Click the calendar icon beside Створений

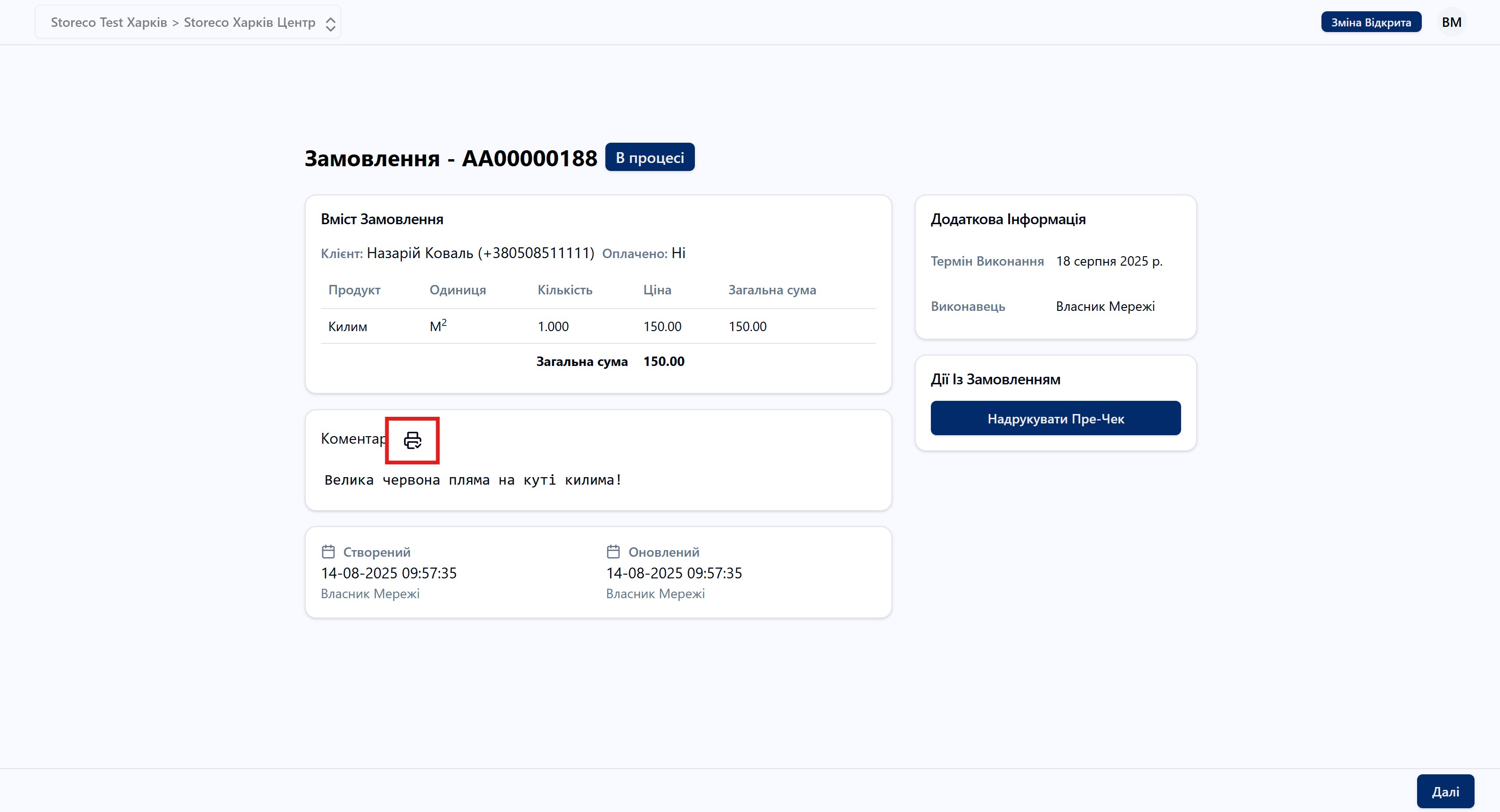click(x=328, y=551)
